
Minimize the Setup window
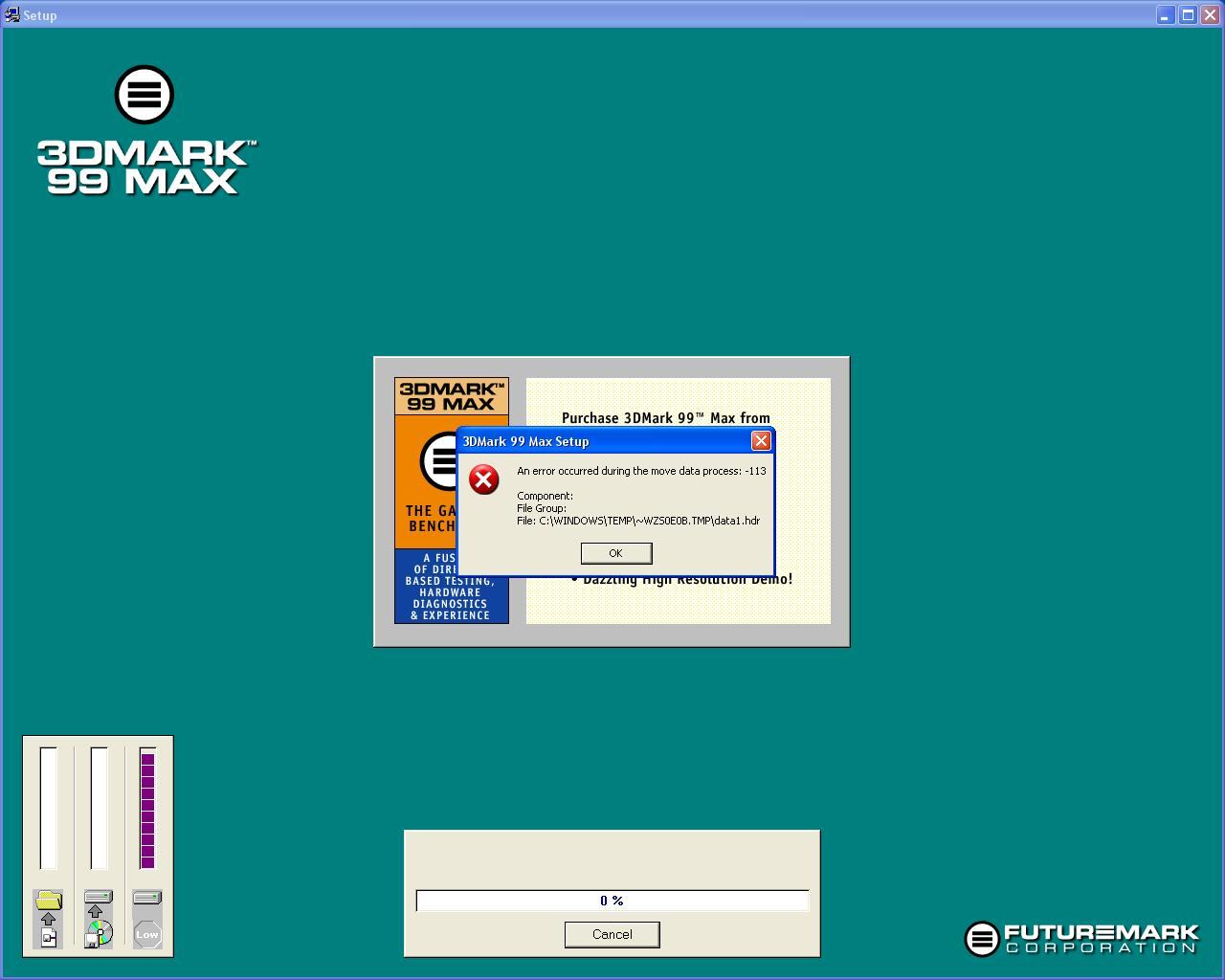1166,15
